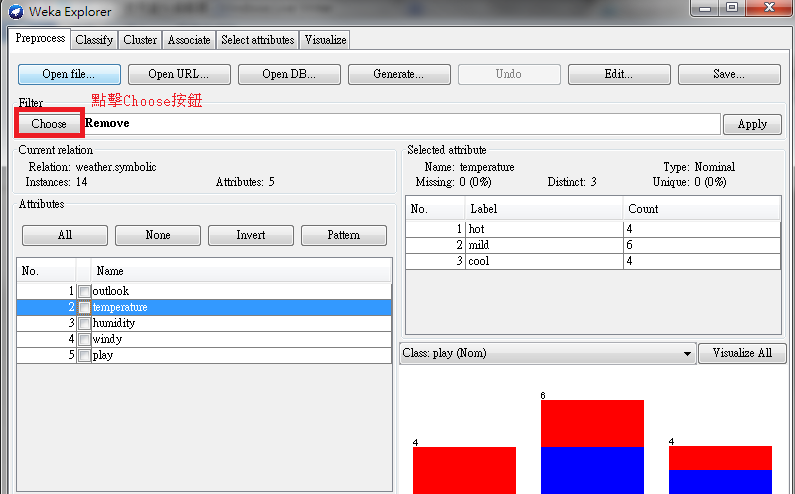Click the Save... button

click(x=729, y=74)
